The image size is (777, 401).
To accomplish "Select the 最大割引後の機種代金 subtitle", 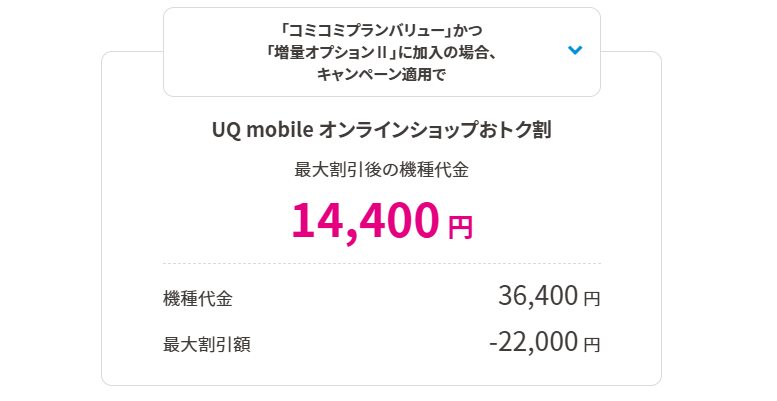I will (x=382, y=170).
